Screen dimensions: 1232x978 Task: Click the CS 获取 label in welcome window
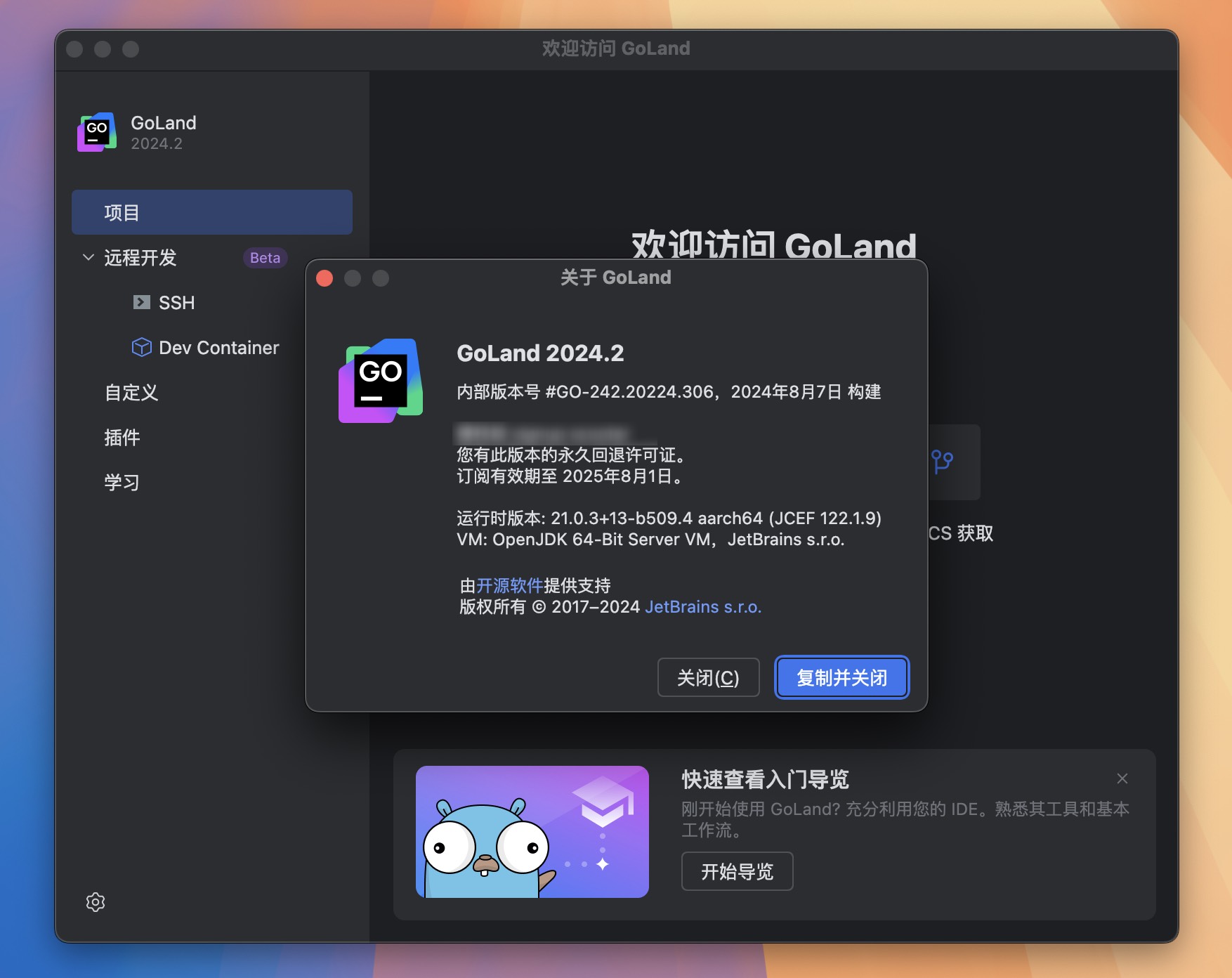click(x=961, y=533)
